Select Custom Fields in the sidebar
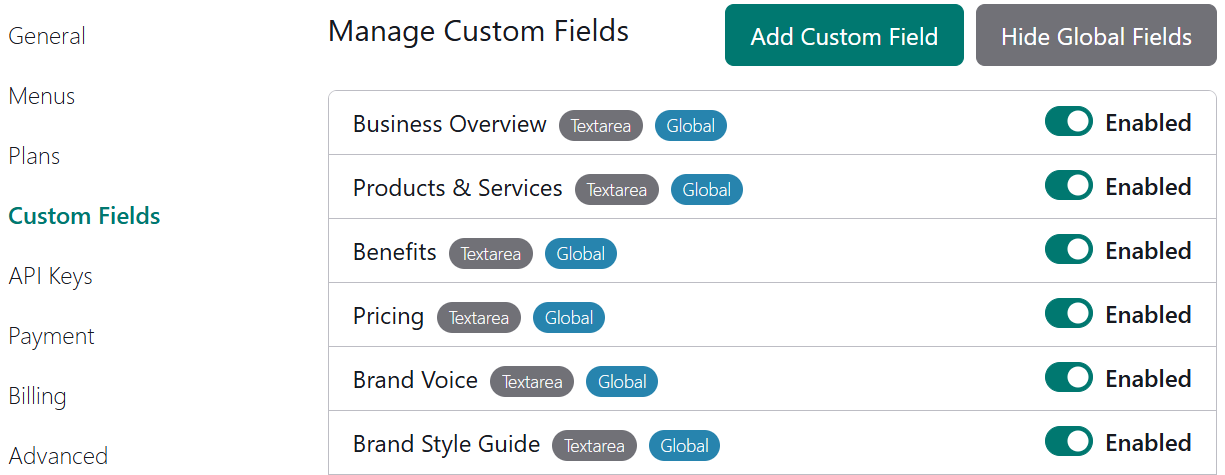 84,216
